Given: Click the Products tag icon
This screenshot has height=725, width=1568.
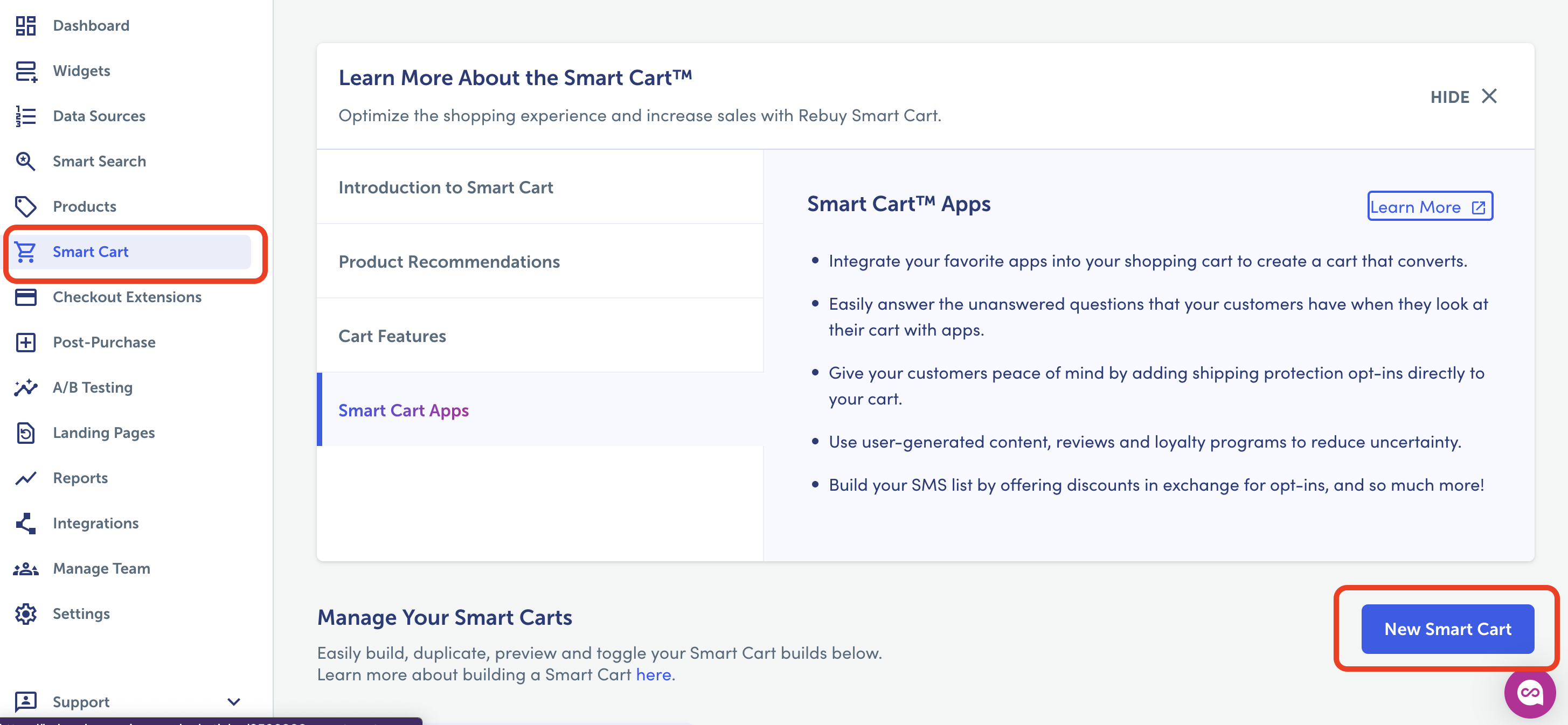Looking at the screenshot, I should coord(25,207).
